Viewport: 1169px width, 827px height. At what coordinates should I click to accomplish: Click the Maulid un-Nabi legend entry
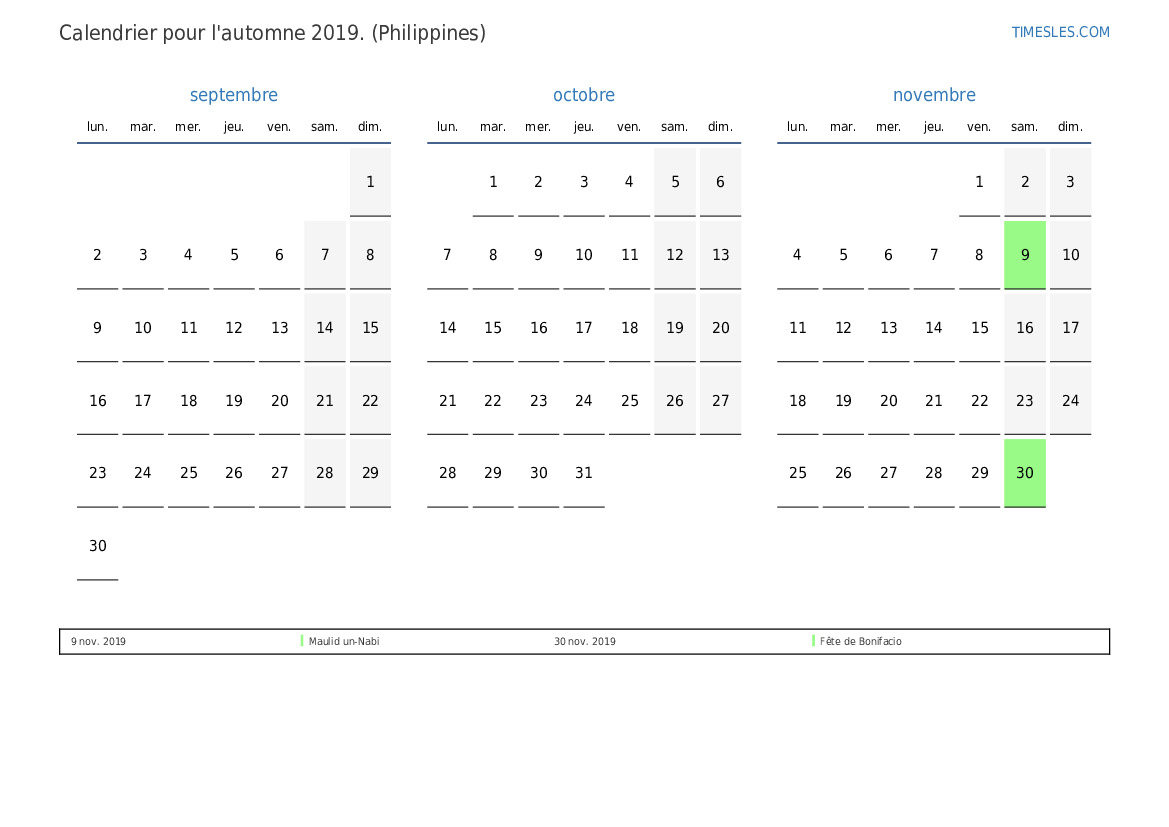pyautogui.click(x=344, y=641)
